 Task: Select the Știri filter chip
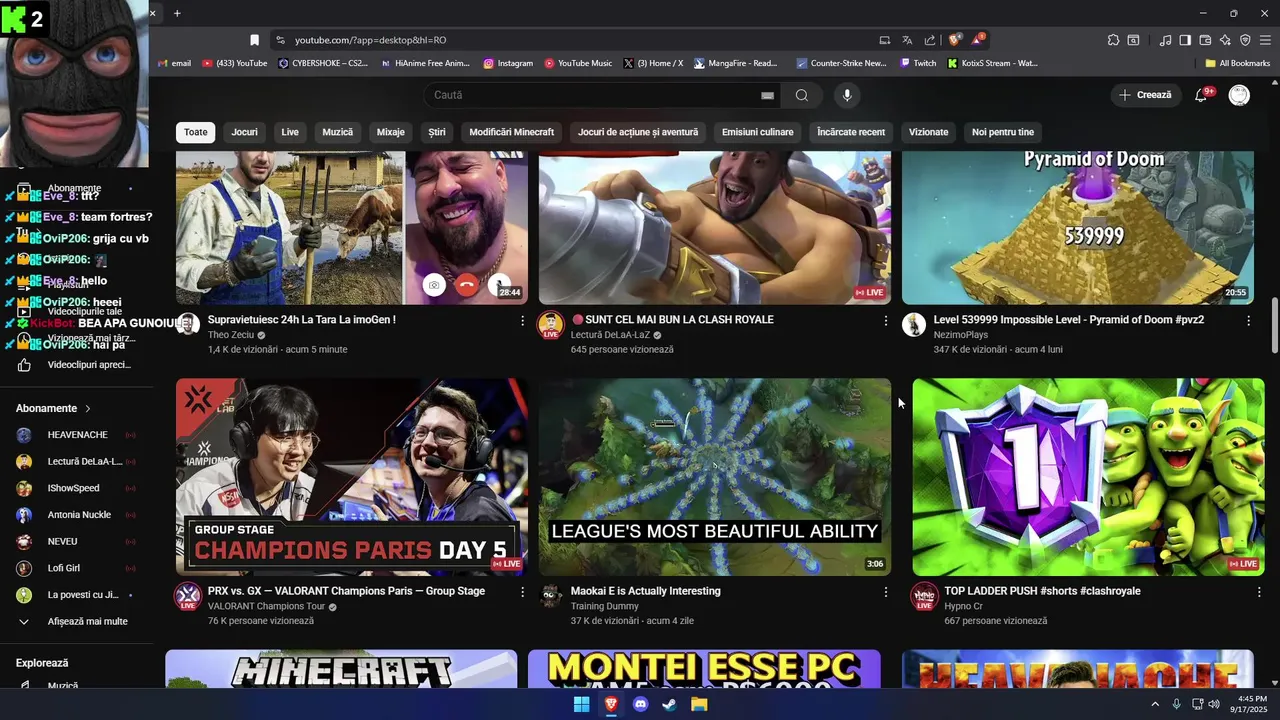coord(437,132)
